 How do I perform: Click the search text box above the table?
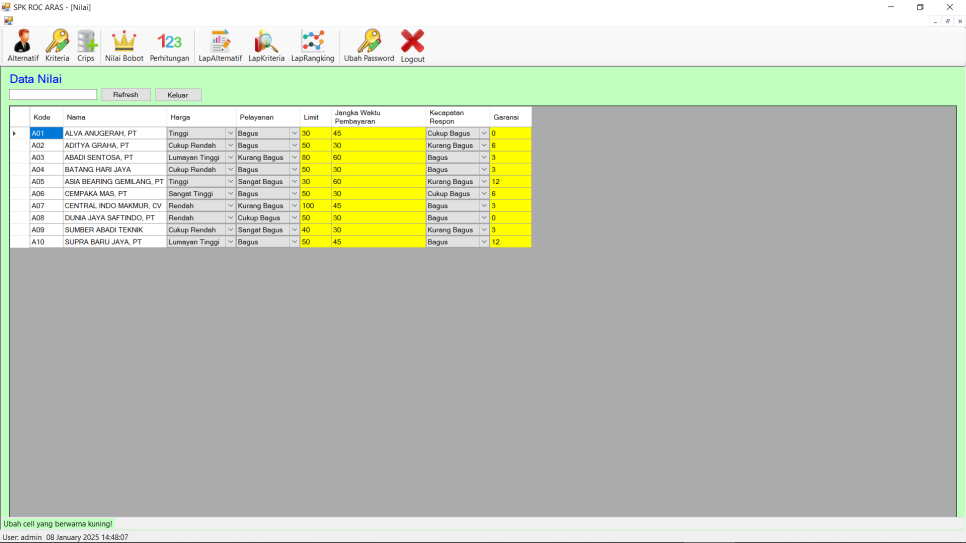pos(53,95)
